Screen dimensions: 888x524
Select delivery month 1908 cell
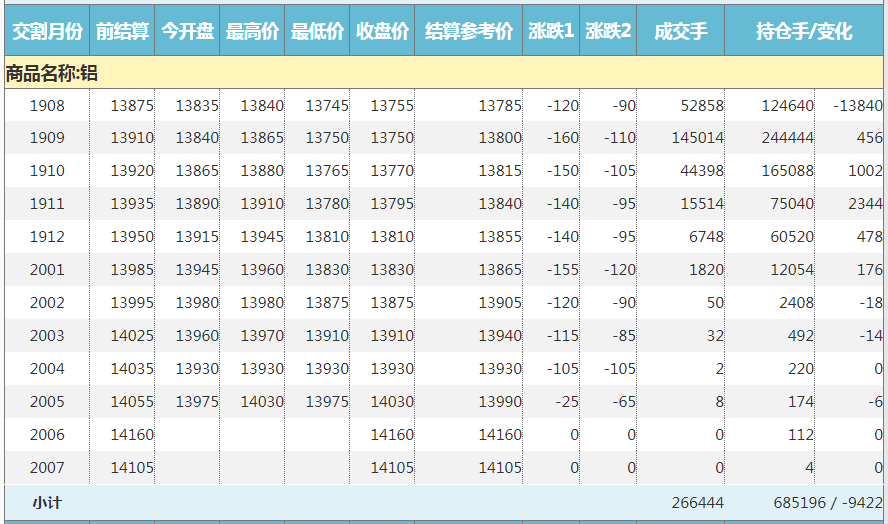point(47,105)
